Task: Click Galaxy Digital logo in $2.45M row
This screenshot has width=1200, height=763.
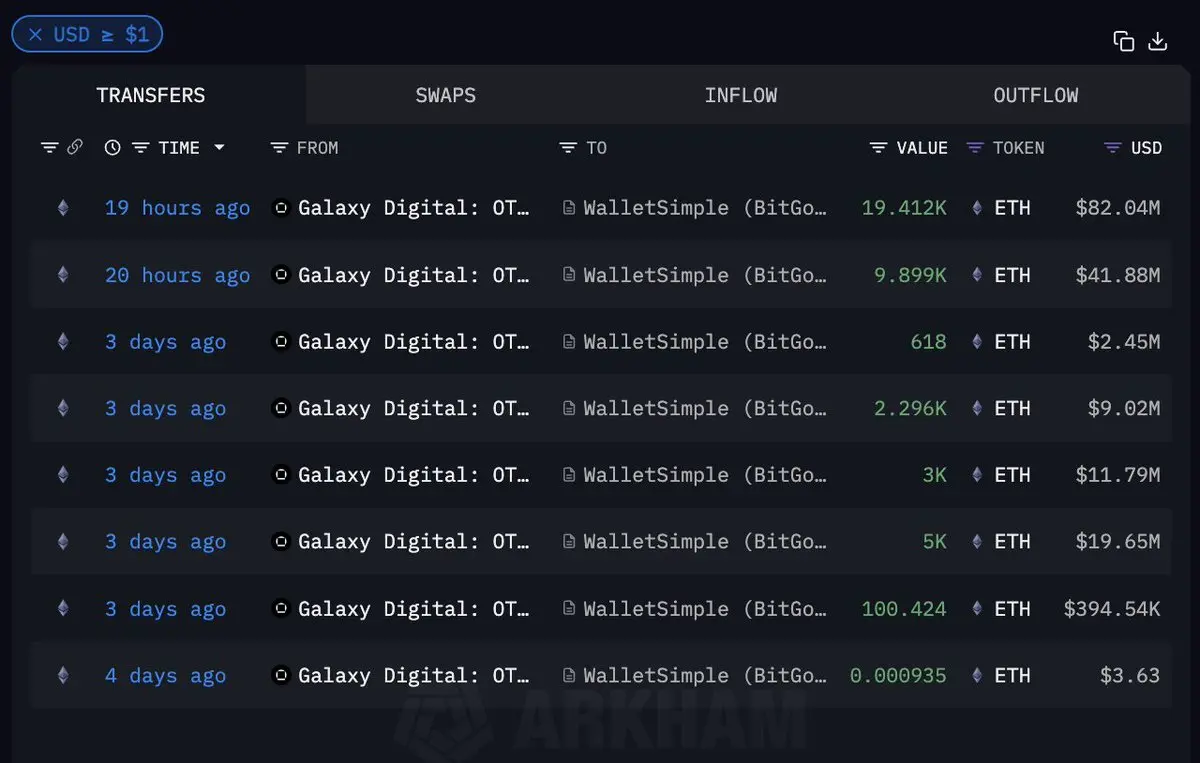Action: point(281,342)
